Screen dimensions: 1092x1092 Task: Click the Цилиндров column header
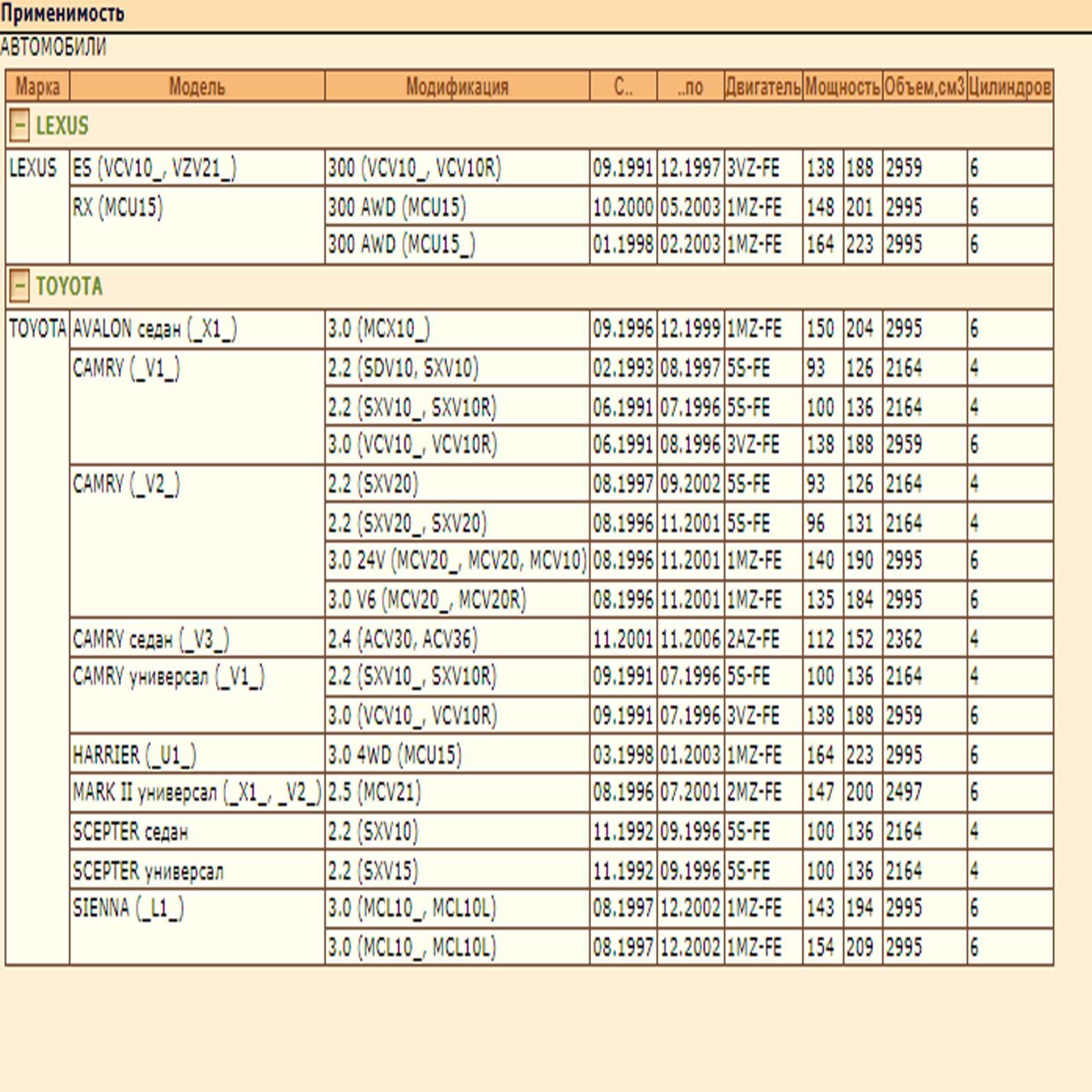1010,87
